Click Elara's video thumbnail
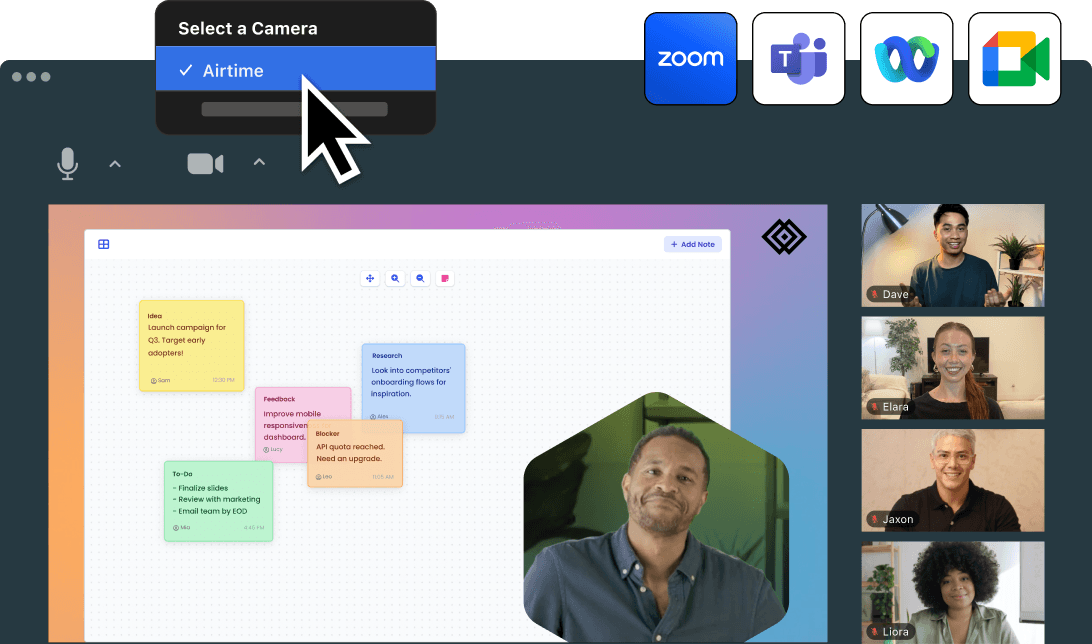The width and height of the screenshot is (1092, 644). click(953, 368)
